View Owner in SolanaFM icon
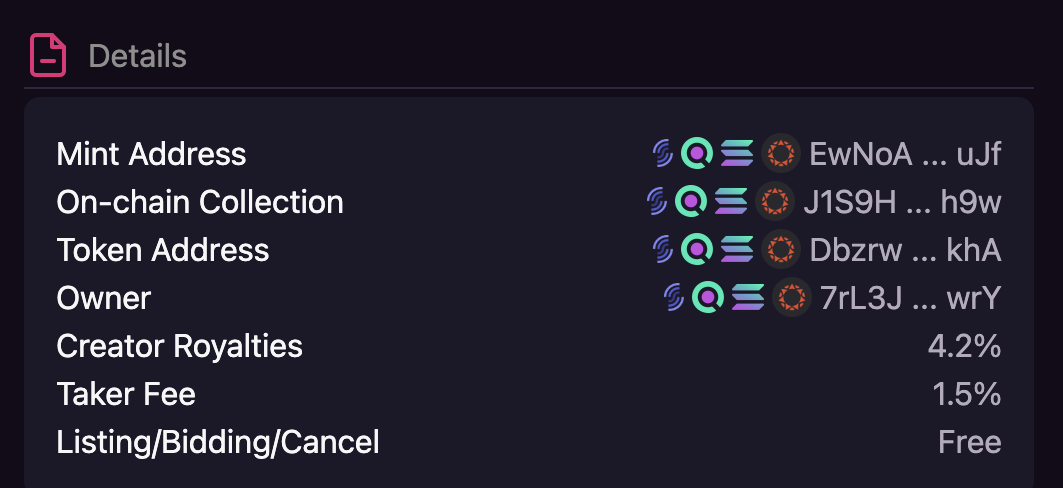The width and height of the screenshot is (1063, 488). click(673, 297)
